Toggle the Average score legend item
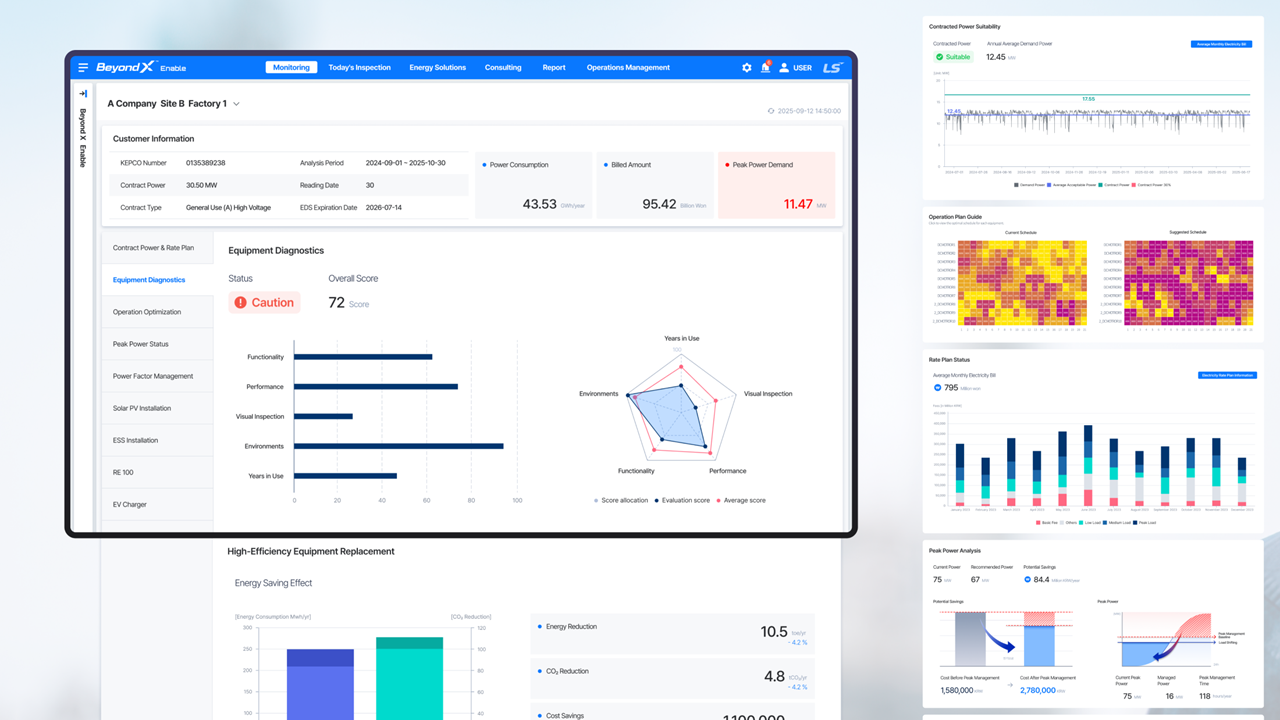 719,500
